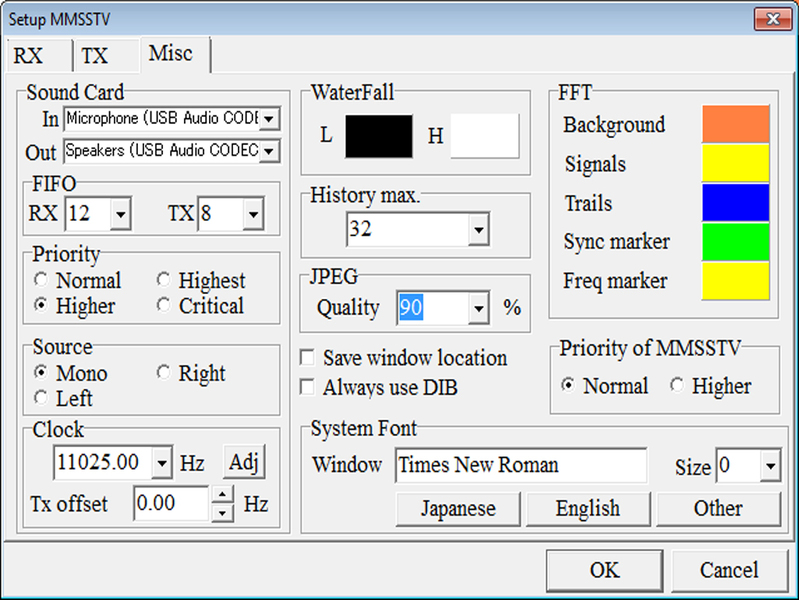The height and width of the screenshot is (600, 799).
Task: Open the sound card In device dropdown
Action: click(x=269, y=119)
